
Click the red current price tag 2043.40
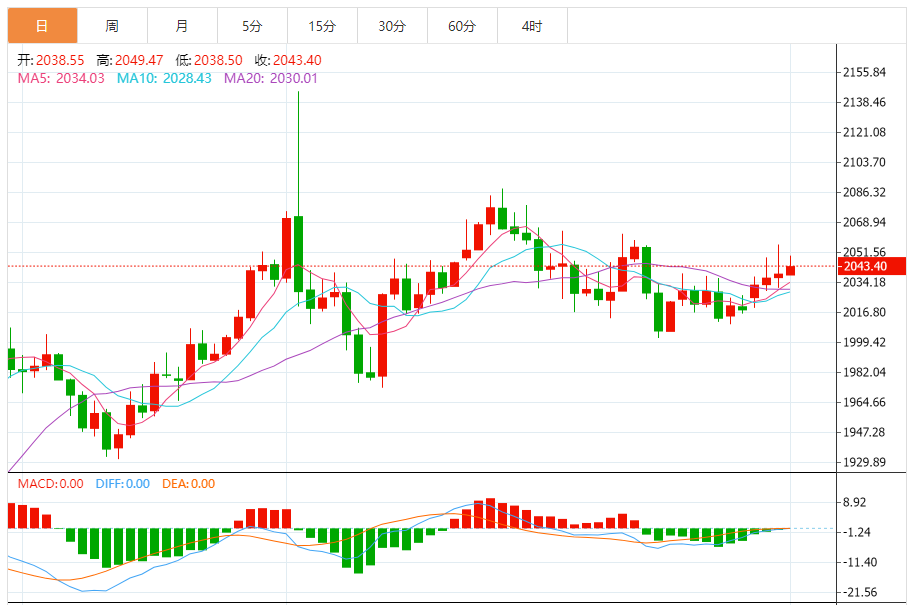pos(872,266)
